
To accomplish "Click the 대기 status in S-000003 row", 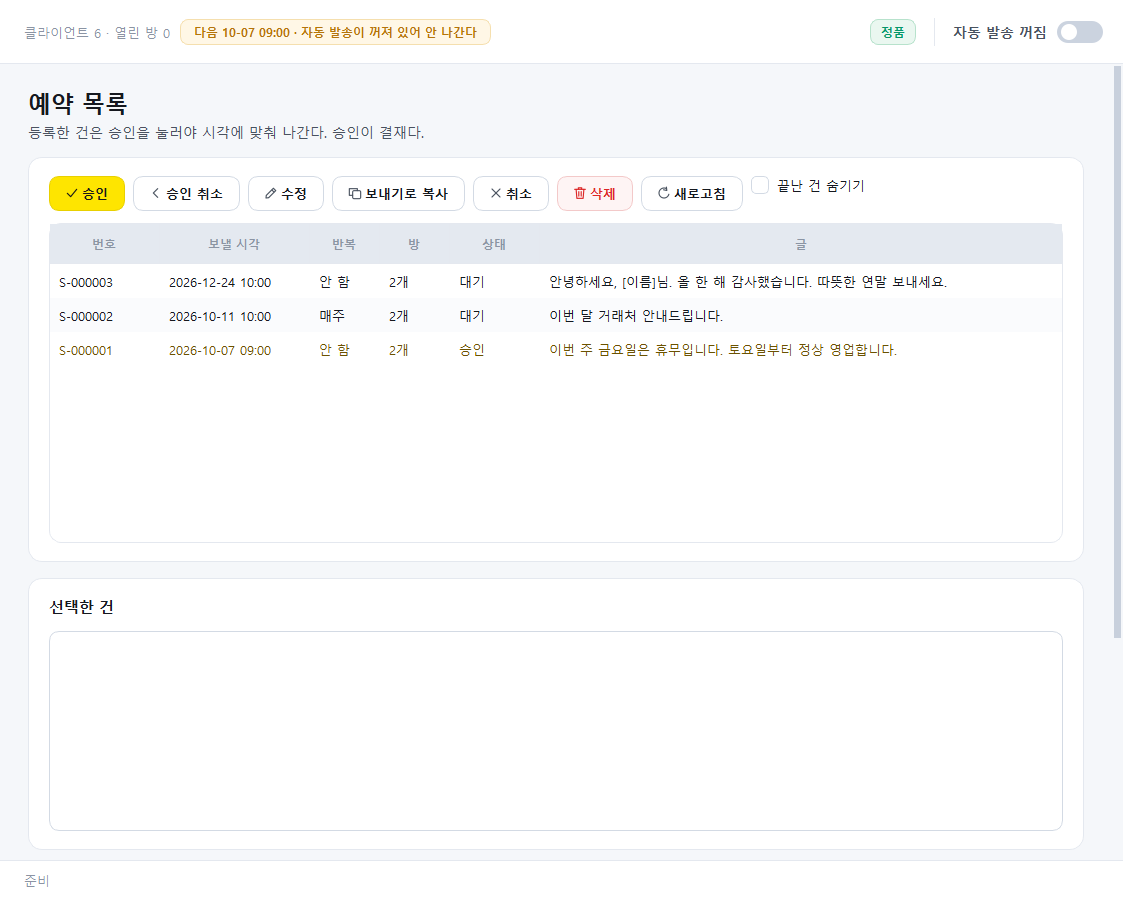I will coord(472,282).
